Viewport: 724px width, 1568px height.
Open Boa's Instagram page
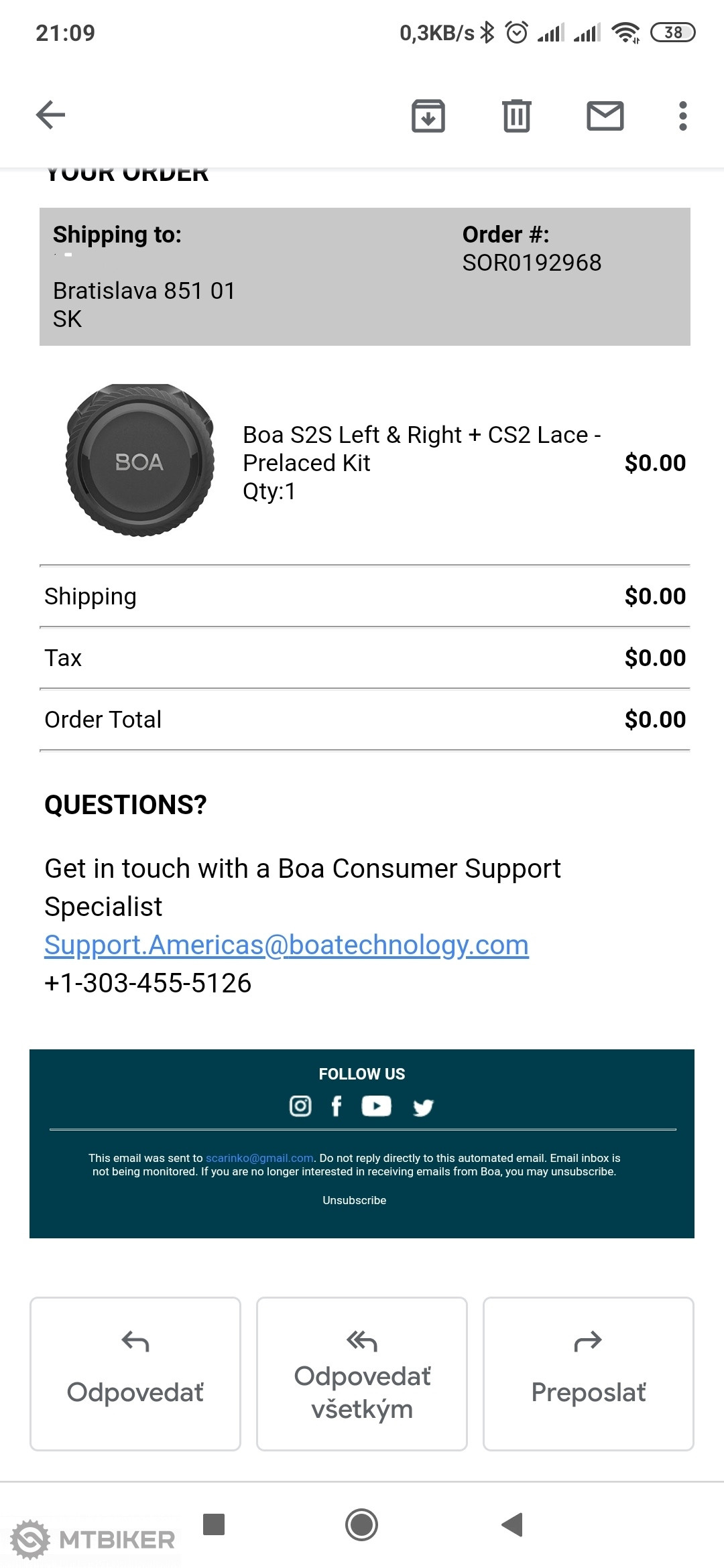click(x=300, y=1106)
